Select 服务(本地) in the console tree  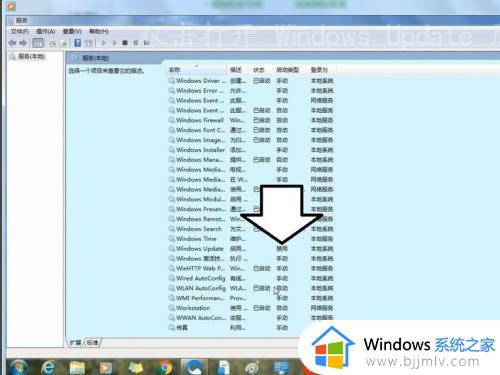click(x=31, y=56)
